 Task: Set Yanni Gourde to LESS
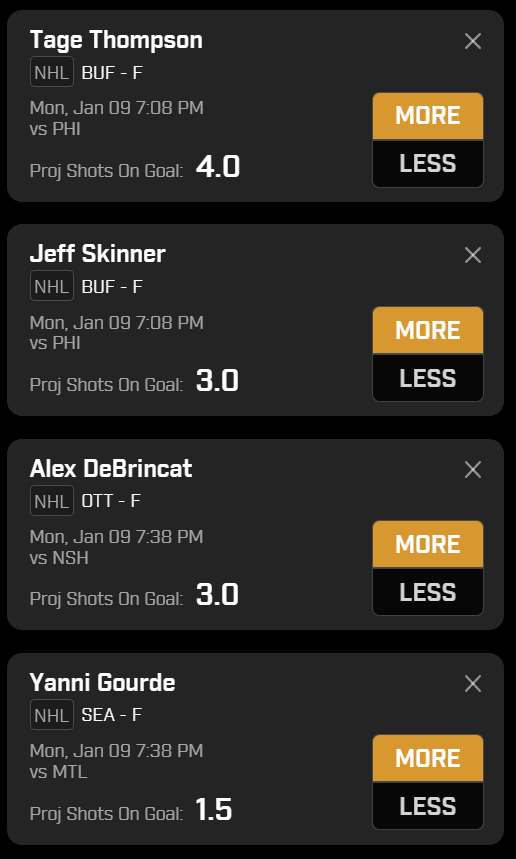coord(428,806)
